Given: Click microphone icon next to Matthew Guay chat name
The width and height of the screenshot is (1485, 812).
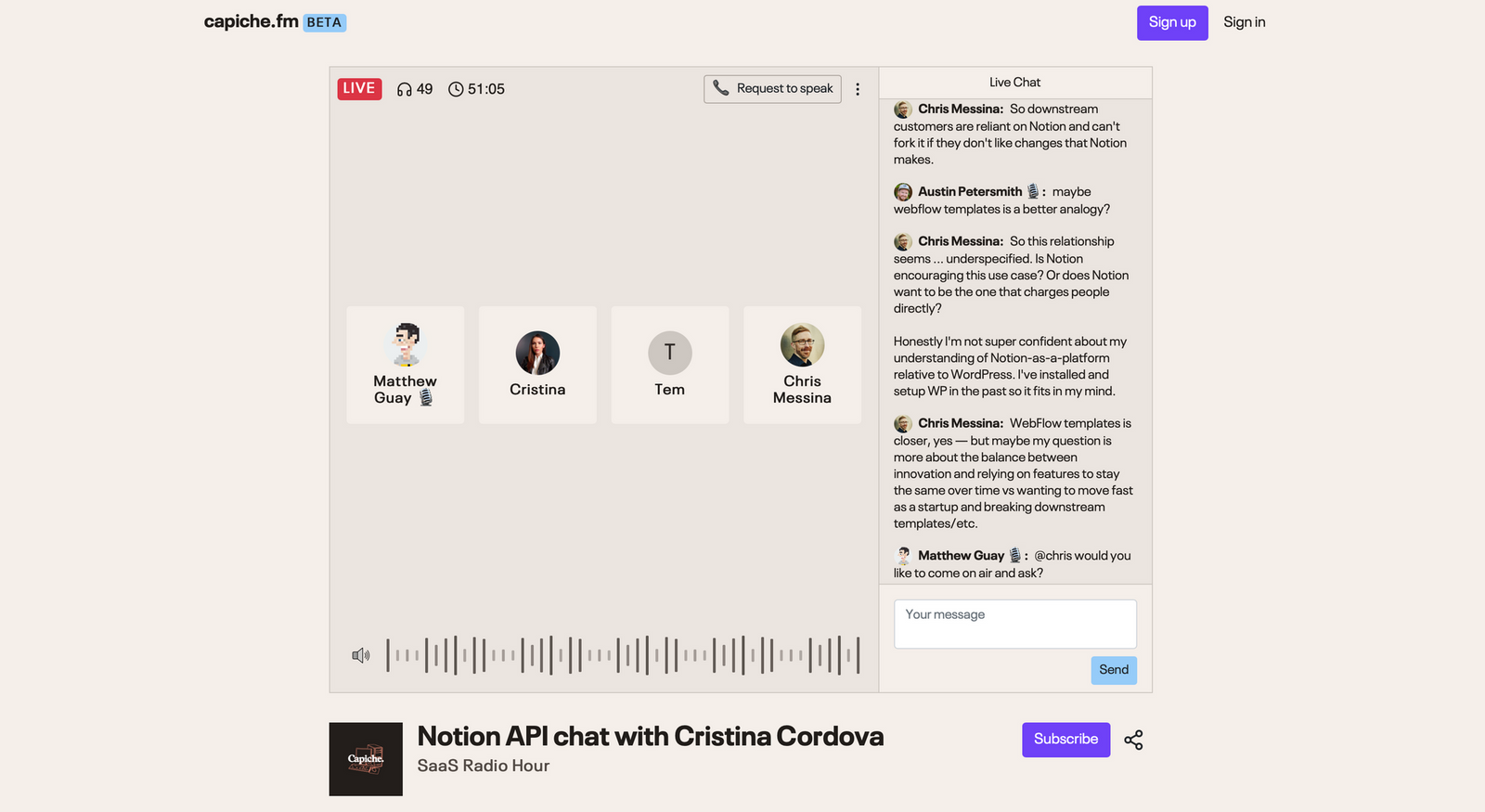Looking at the screenshot, I should pyautogui.click(x=1015, y=555).
